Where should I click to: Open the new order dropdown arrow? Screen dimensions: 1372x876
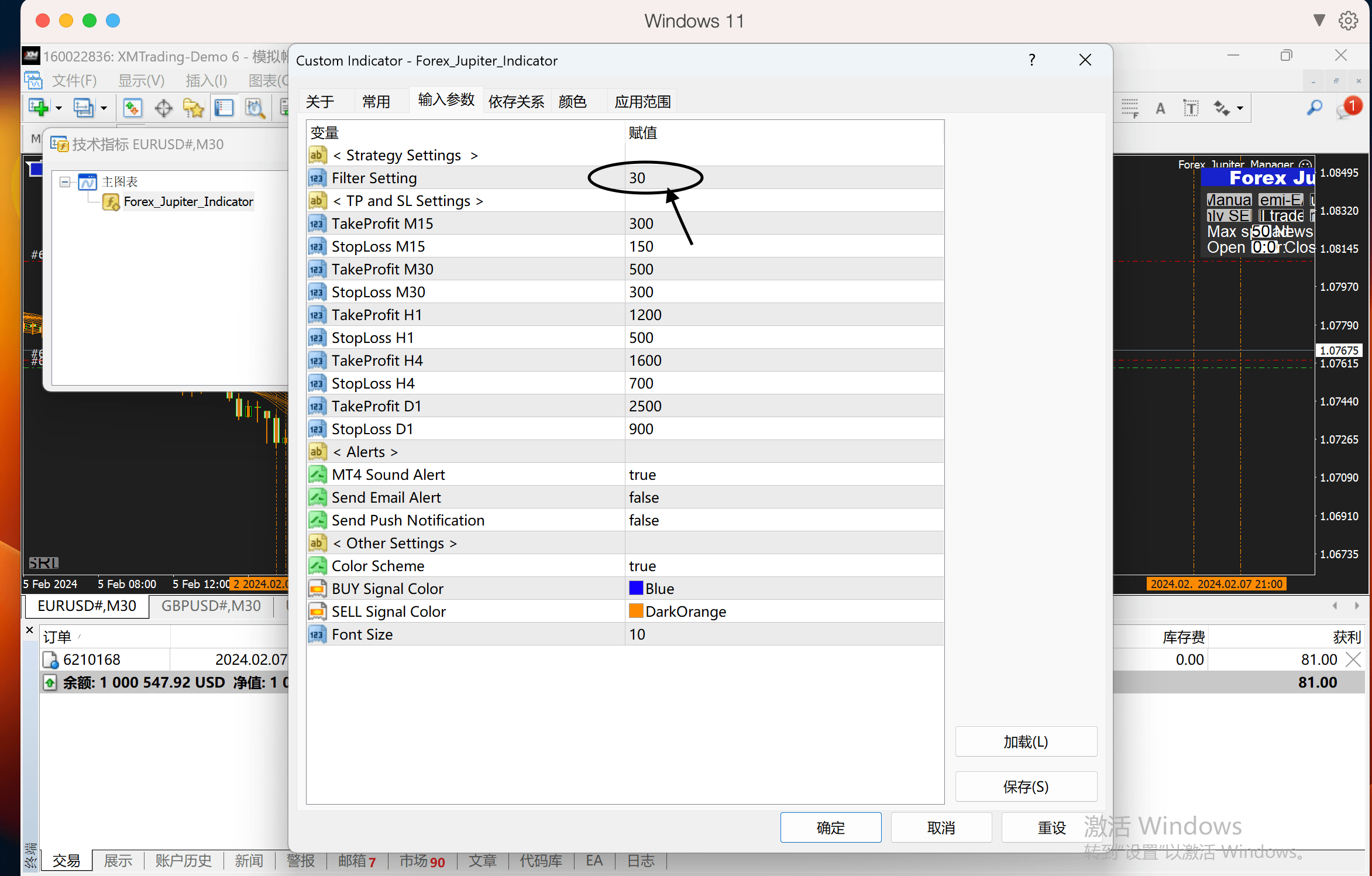pyautogui.click(x=58, y=108)
